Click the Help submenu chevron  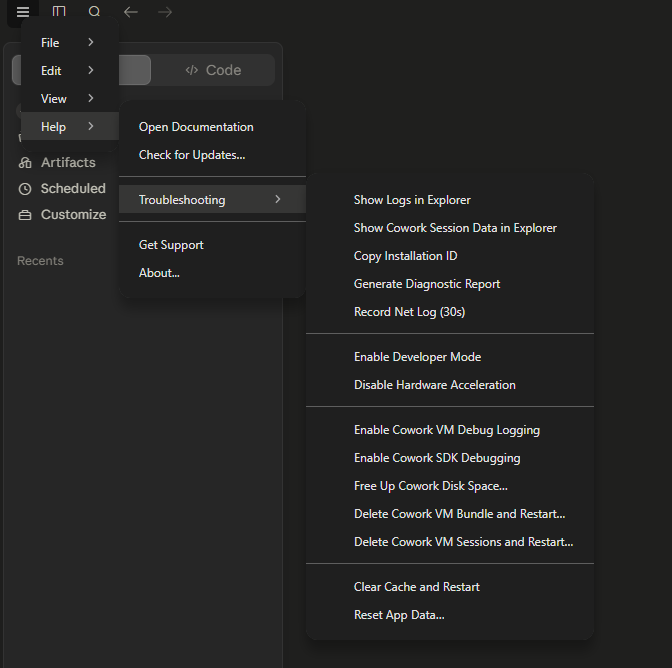[x=90, y=126]
